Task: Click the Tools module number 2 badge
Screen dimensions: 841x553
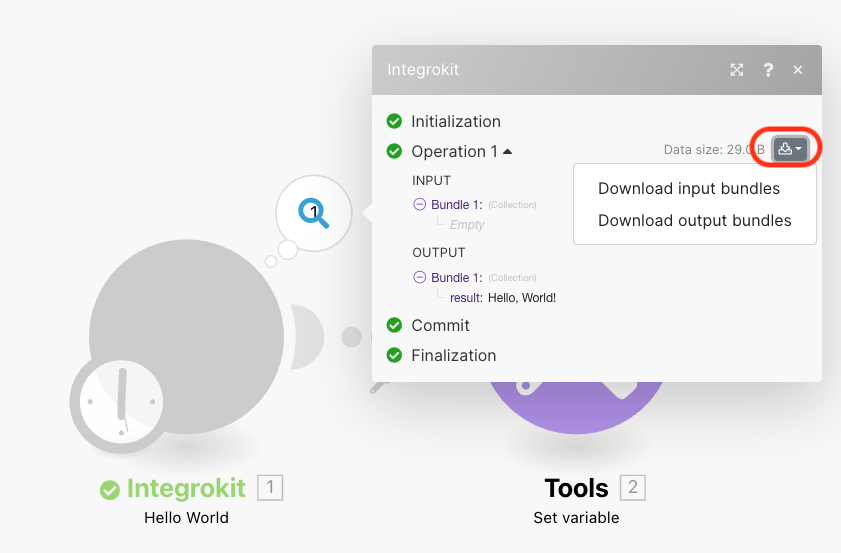Action: point(633,488)
